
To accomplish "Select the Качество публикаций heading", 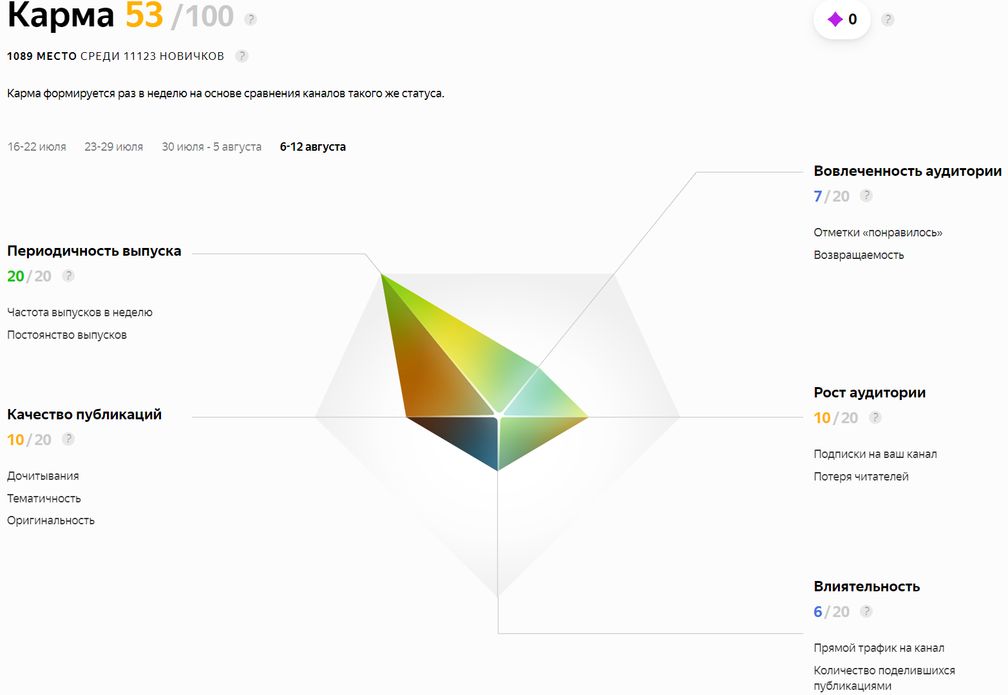I will [x=84, y=414].
